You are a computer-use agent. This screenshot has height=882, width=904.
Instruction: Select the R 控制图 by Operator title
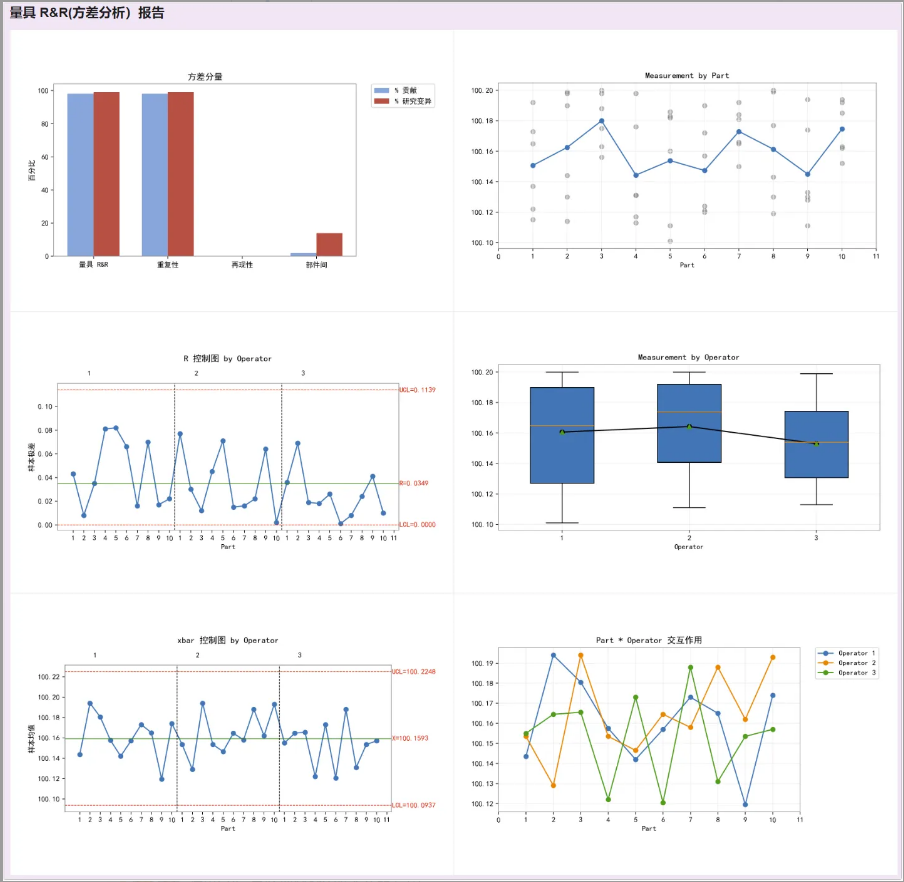[227, 358]
